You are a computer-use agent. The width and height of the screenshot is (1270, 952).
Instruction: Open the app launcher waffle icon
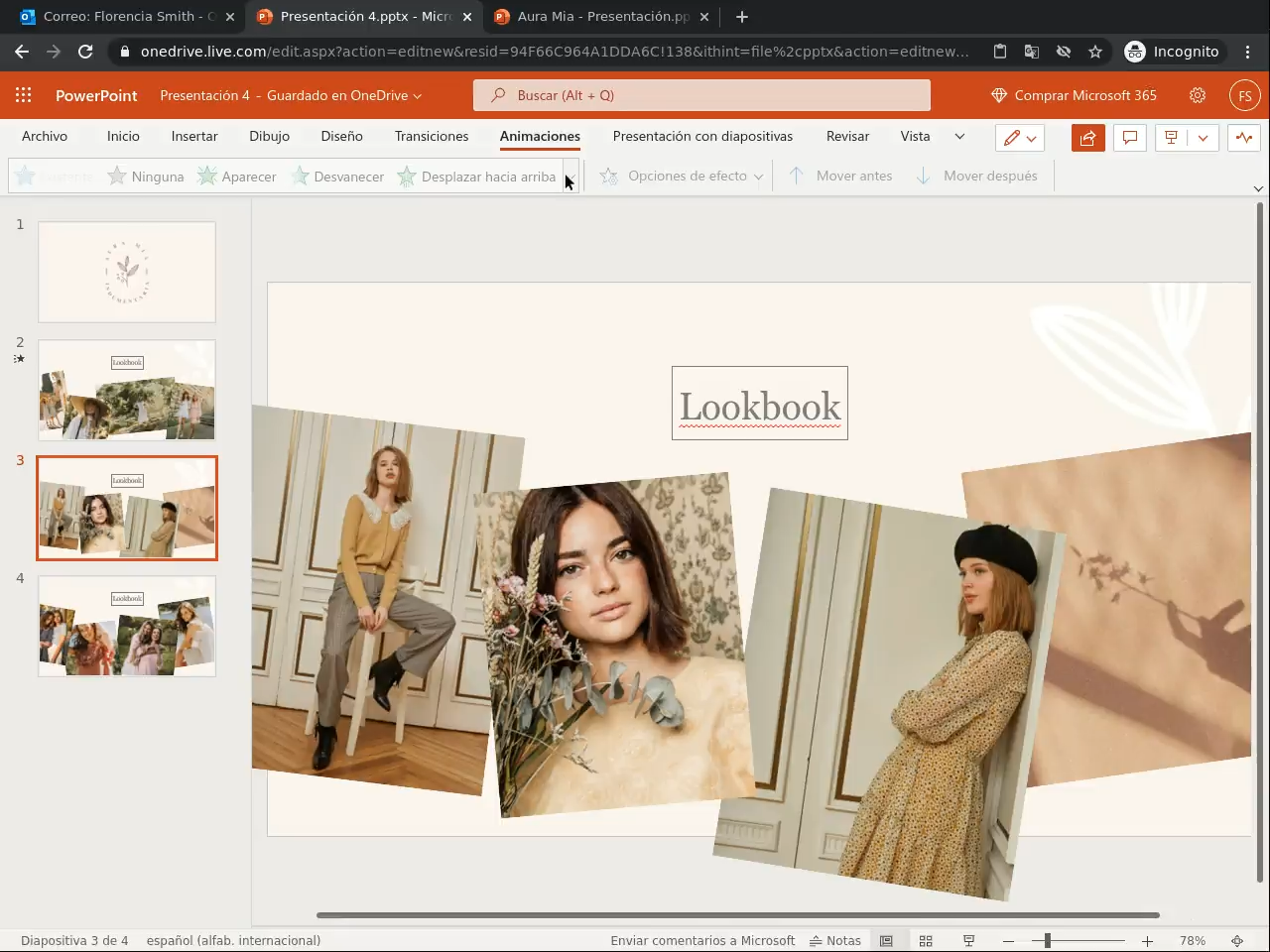point(24,95)
